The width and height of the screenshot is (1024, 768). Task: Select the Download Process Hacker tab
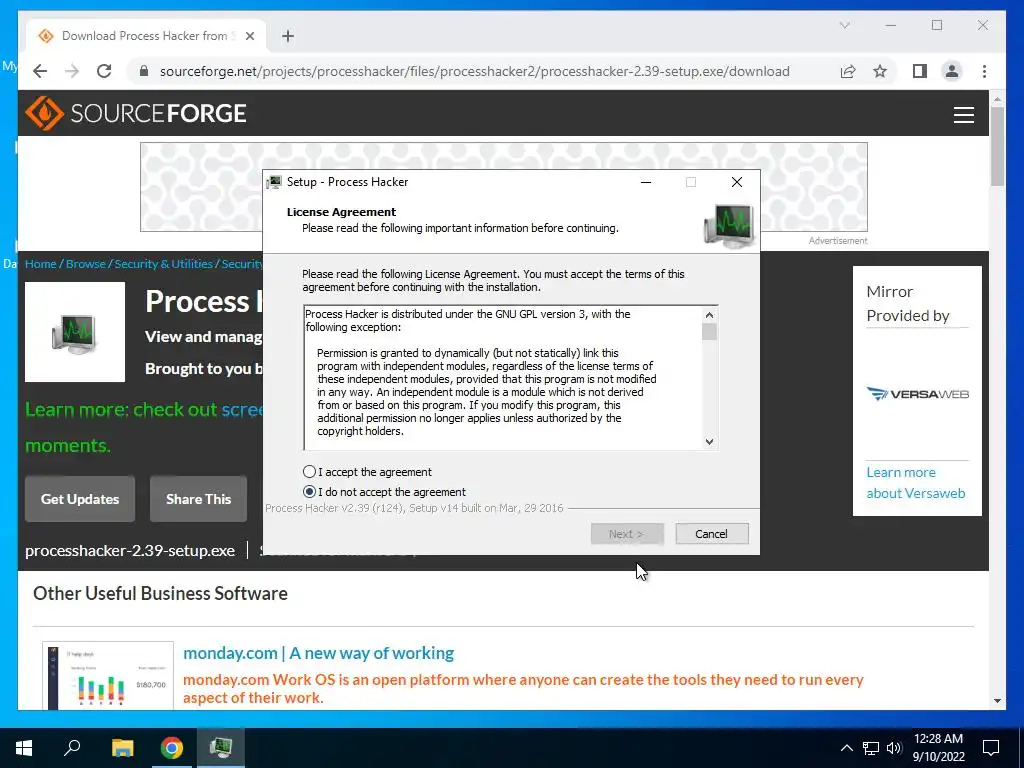tap(146, 36)
